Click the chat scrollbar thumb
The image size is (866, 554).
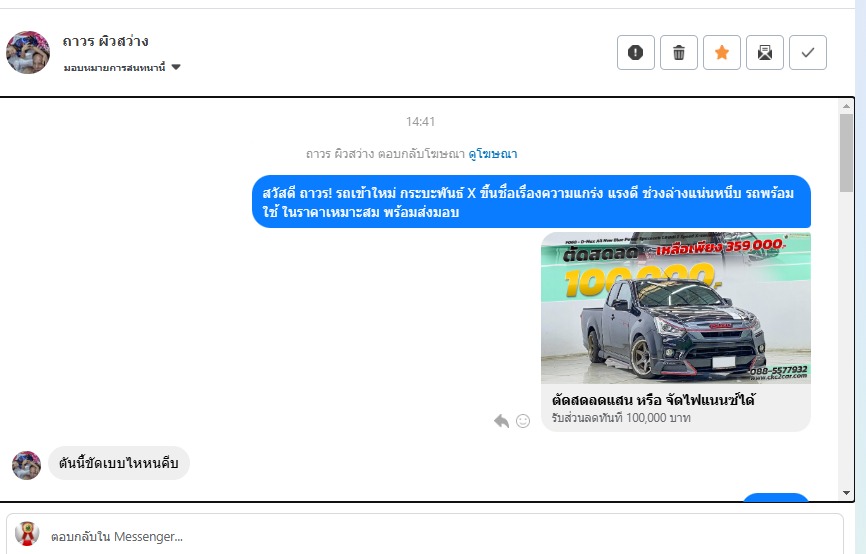[x=846, y=150]
